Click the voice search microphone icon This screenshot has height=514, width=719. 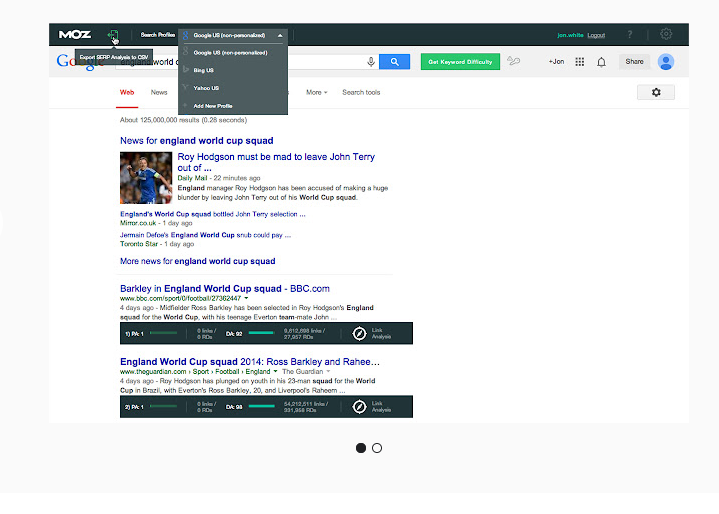tap(371, 61)
